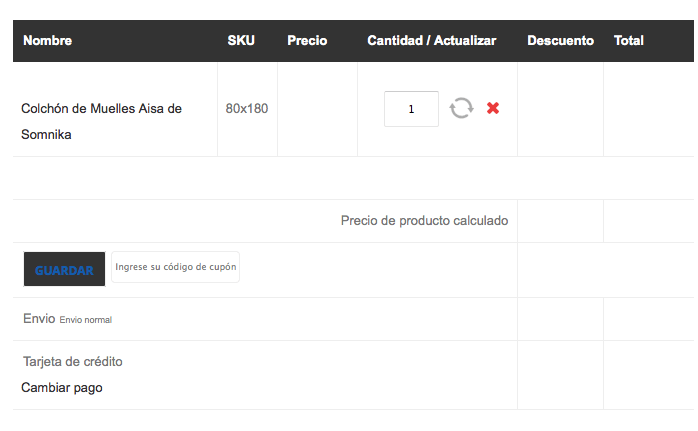Focus the quantity field showing 1

[x=411, y=109]
